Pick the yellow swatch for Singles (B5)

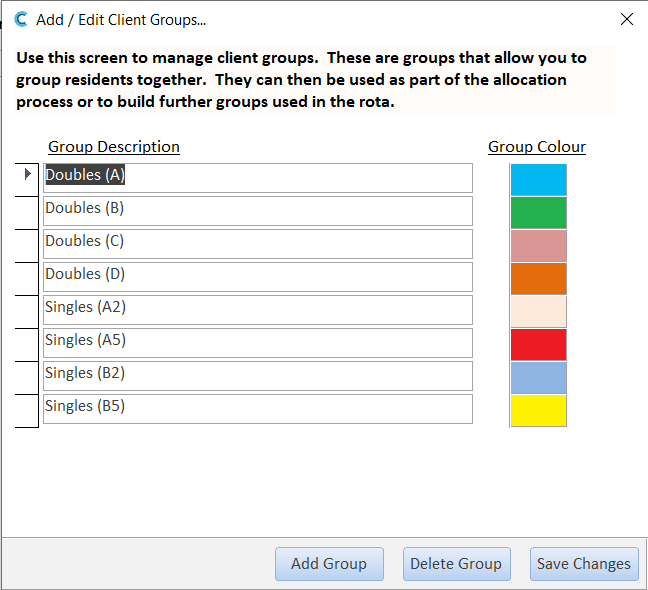538,411
